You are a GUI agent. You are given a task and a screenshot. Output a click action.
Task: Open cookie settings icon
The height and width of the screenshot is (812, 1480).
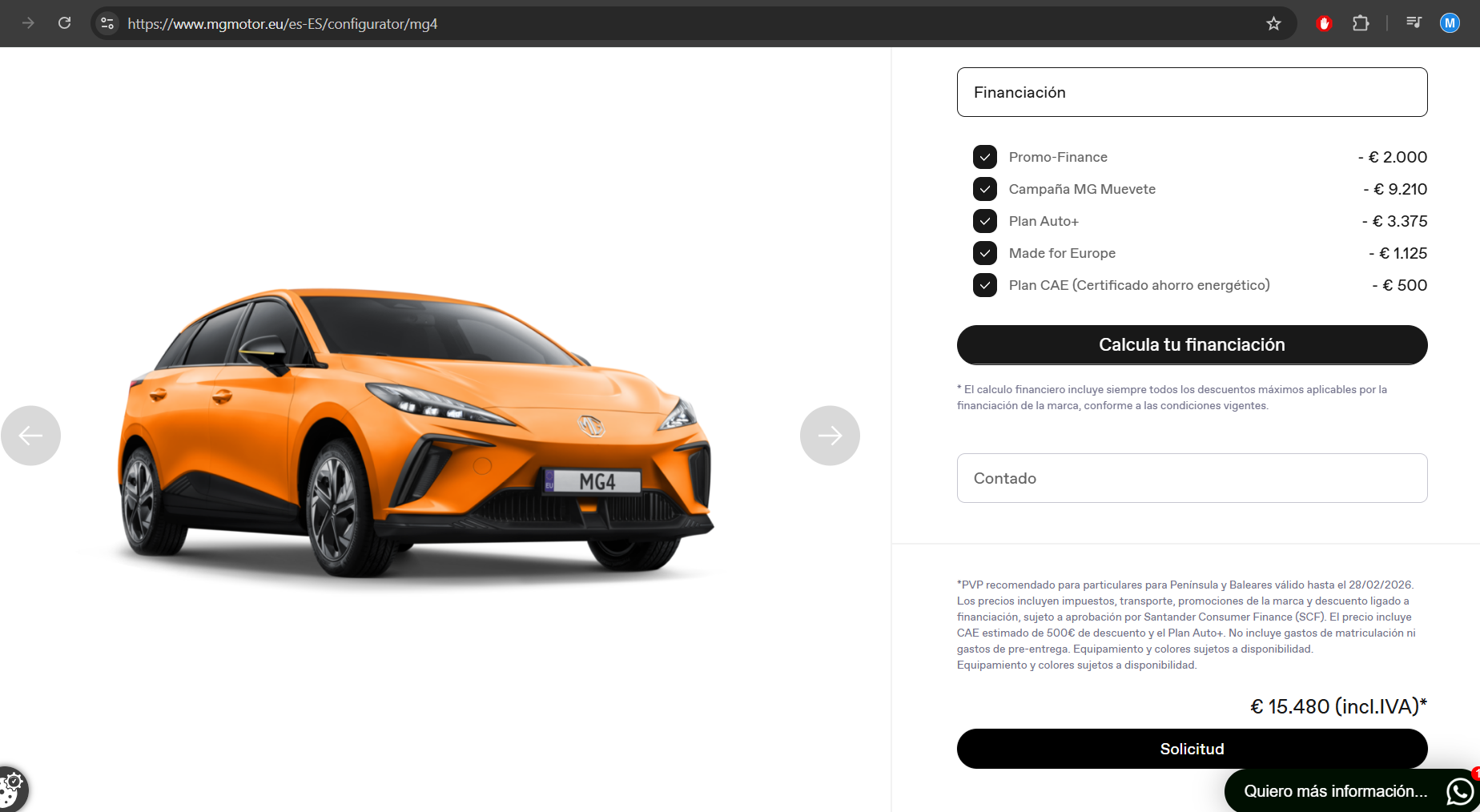(x=12, y=788)
